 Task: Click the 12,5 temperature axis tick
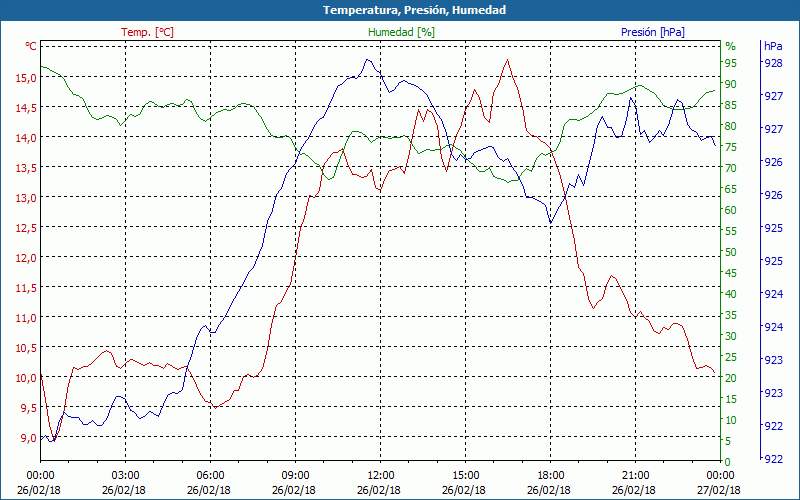click(27, 228)
